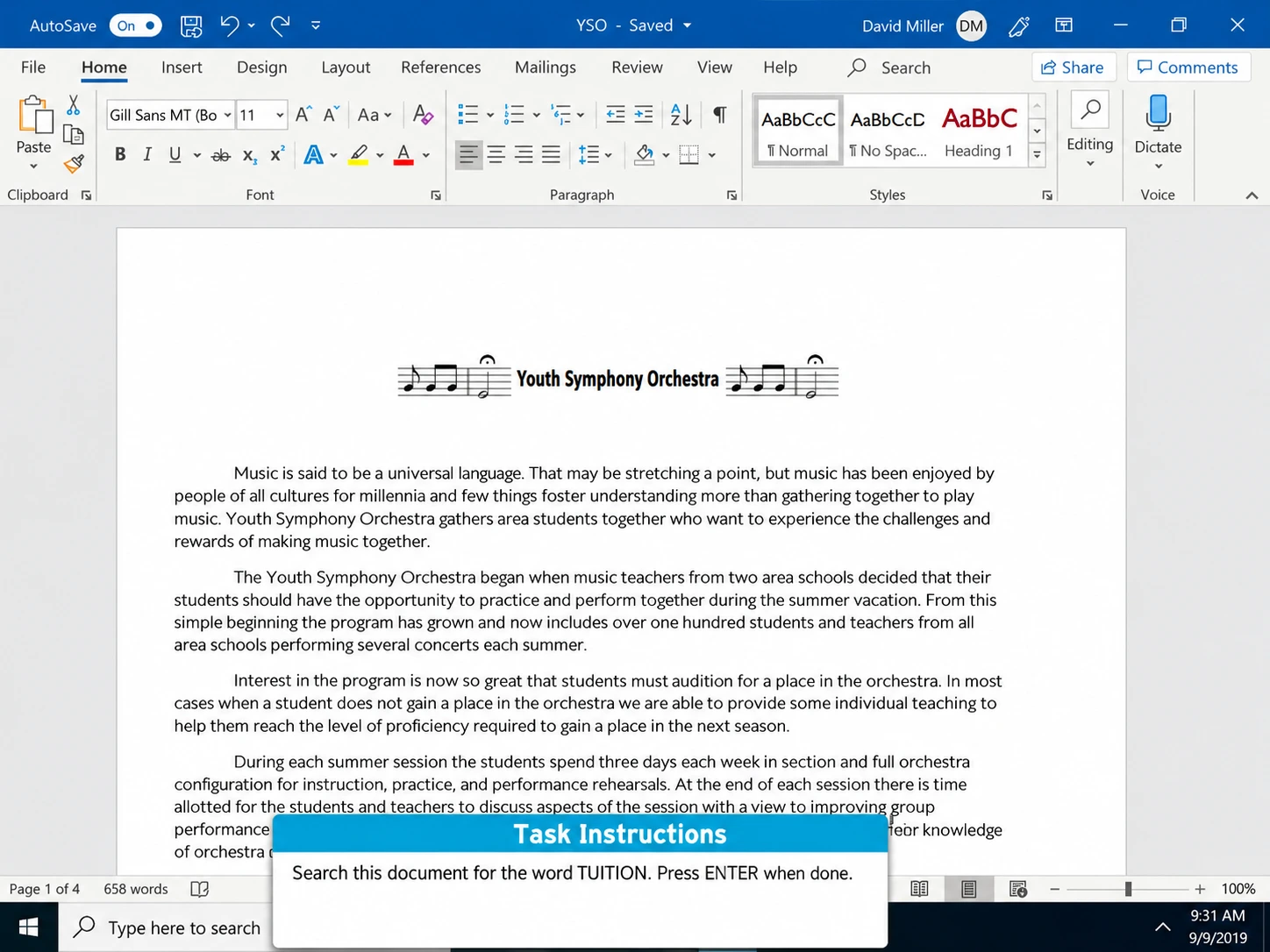Viewport: 1270px width, 952px height.
Task: Click the Increase Font Size icon
Action: pyautogui.click(x=303, y=115)
